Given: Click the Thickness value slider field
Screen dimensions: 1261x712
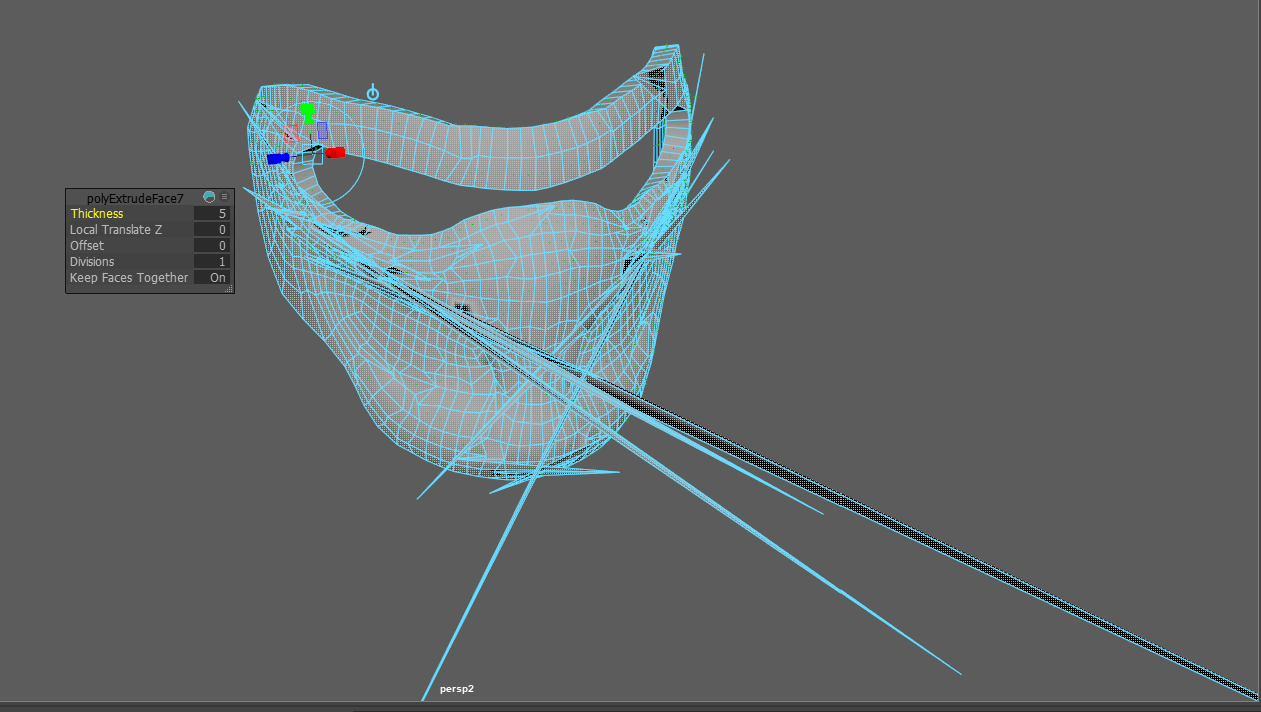Looking at the screenshot, I should click(x=211, y=214).
